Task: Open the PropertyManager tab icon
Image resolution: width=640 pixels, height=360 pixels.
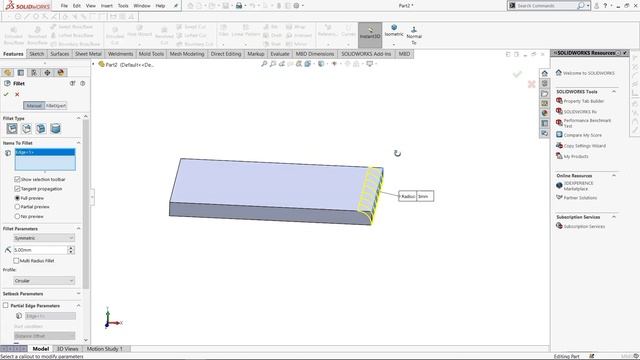Action: click(20, 73)
